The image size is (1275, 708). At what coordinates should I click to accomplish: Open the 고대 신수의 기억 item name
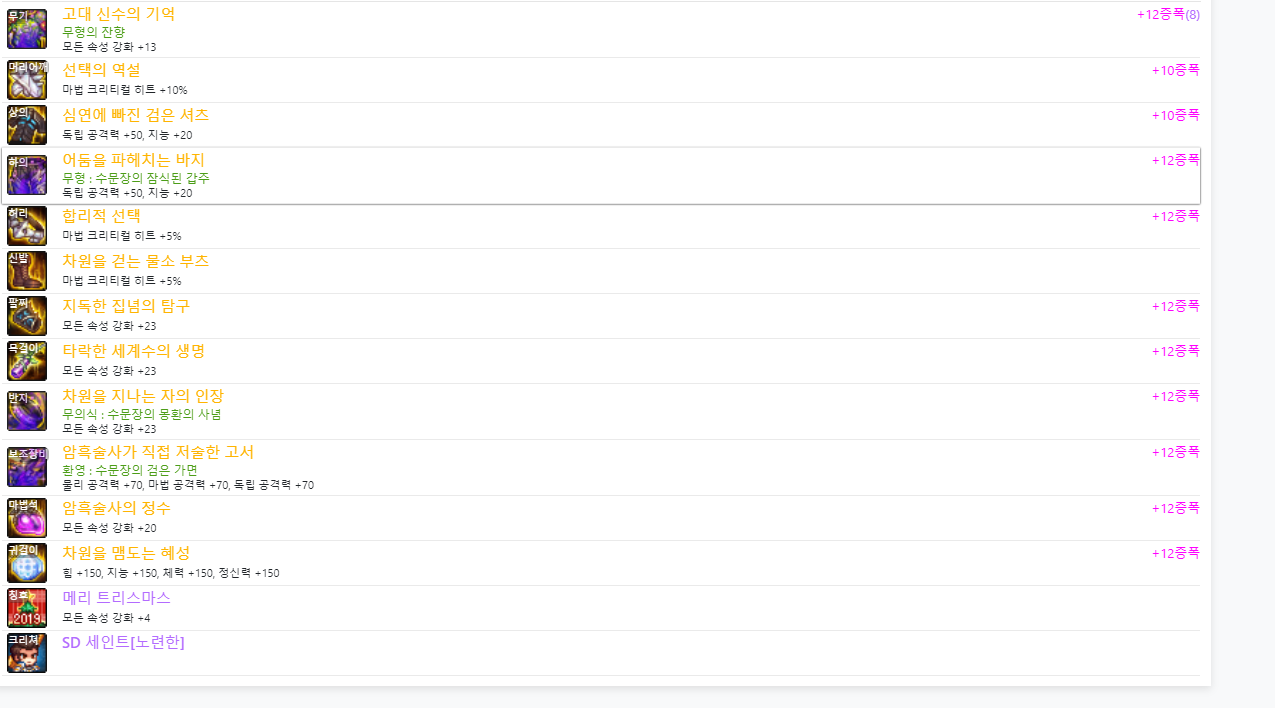(x=118, y=14)
